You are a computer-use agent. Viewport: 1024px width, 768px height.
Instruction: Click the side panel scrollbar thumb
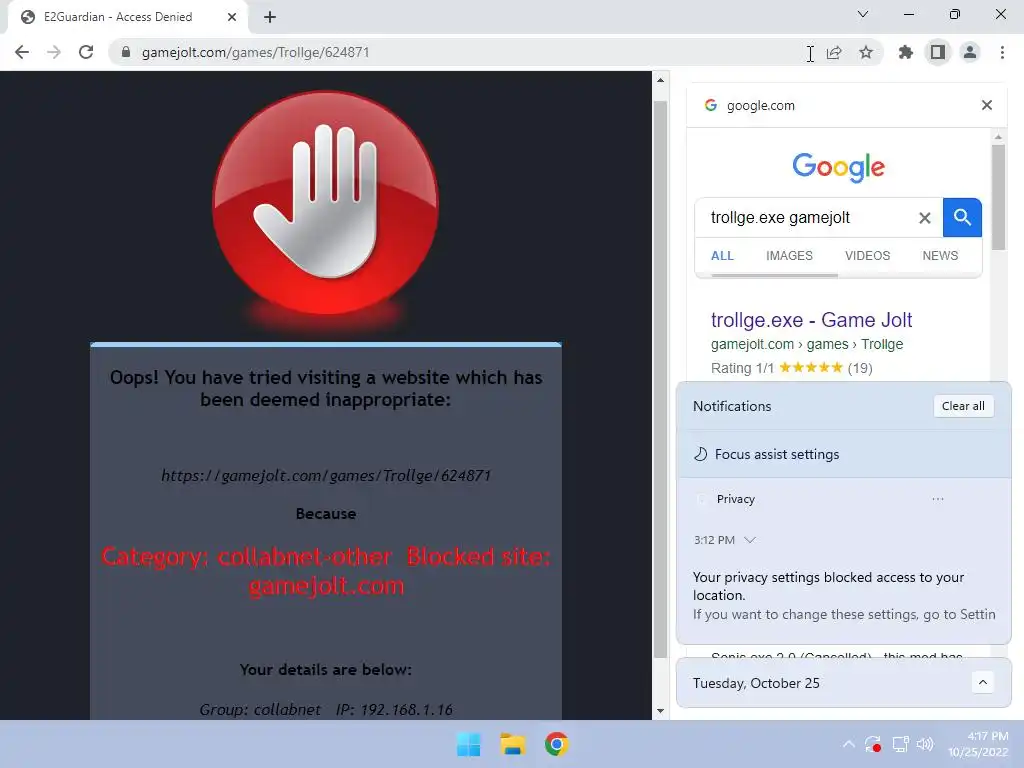click(x=998, y=197)
